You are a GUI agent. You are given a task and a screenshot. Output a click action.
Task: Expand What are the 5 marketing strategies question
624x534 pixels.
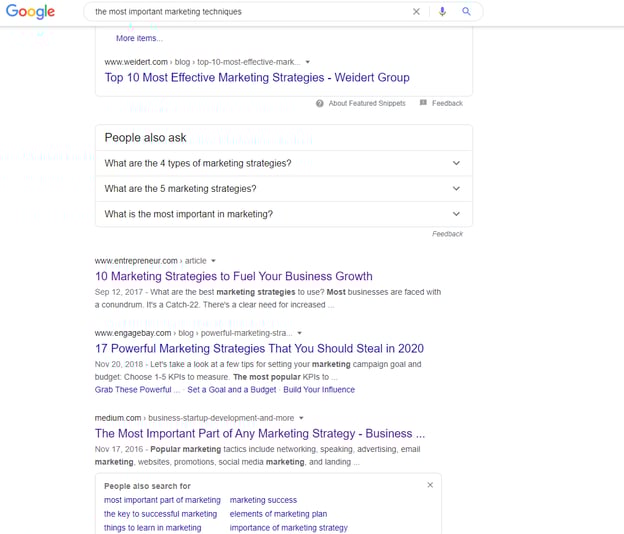[284, 189]
